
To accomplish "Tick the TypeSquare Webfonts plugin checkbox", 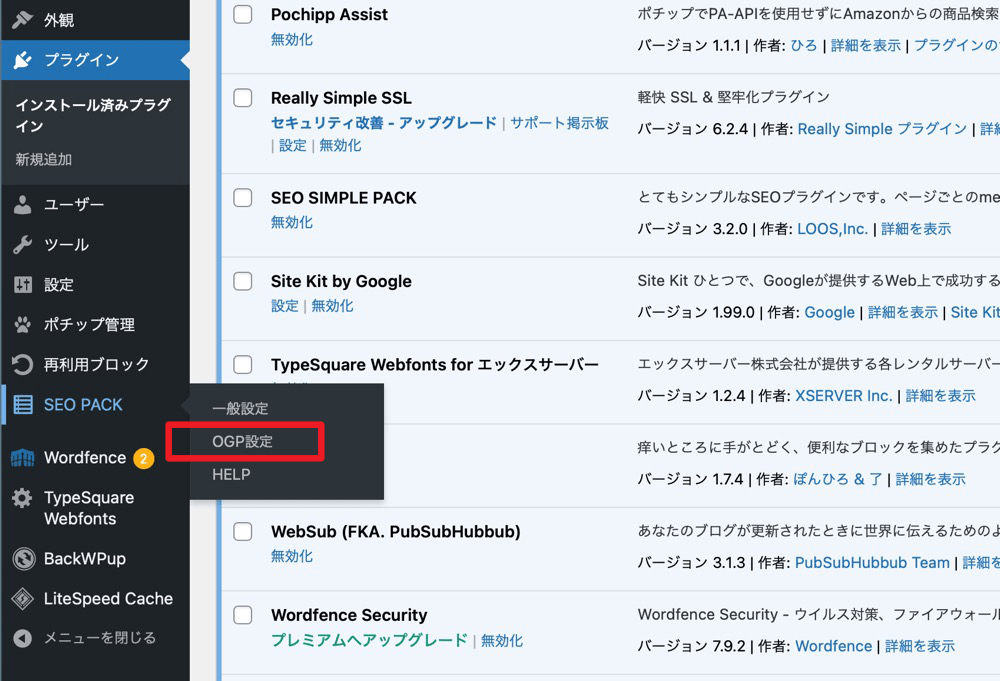I will [242, 365].
